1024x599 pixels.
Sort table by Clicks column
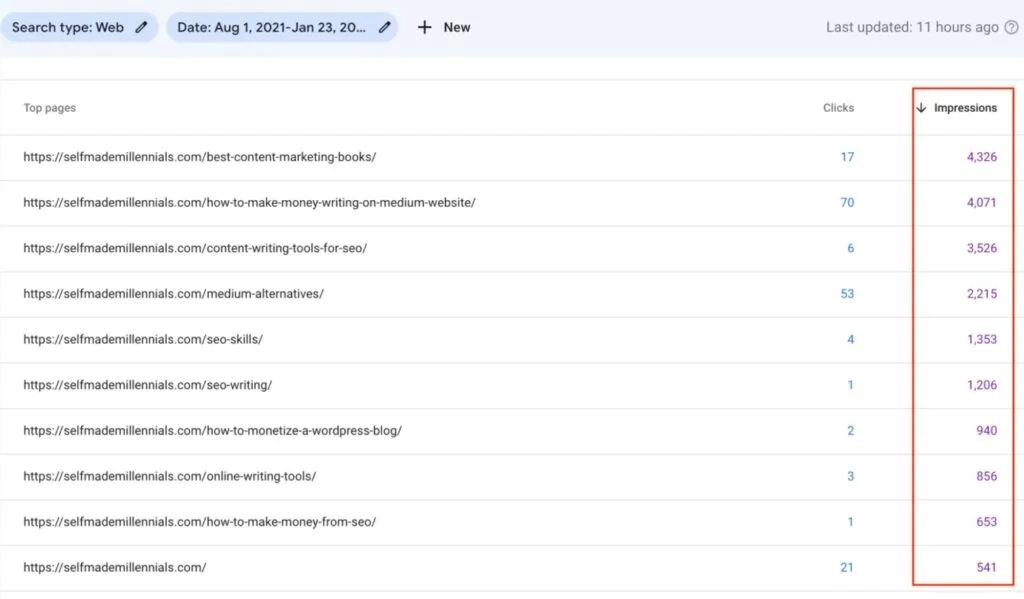coord(838,108)
